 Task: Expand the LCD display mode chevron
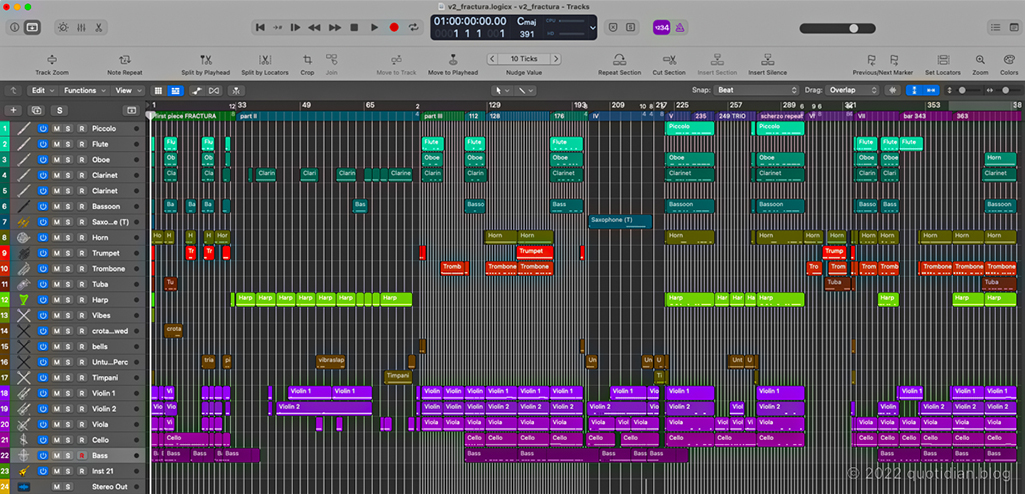[x=593, y=28]
